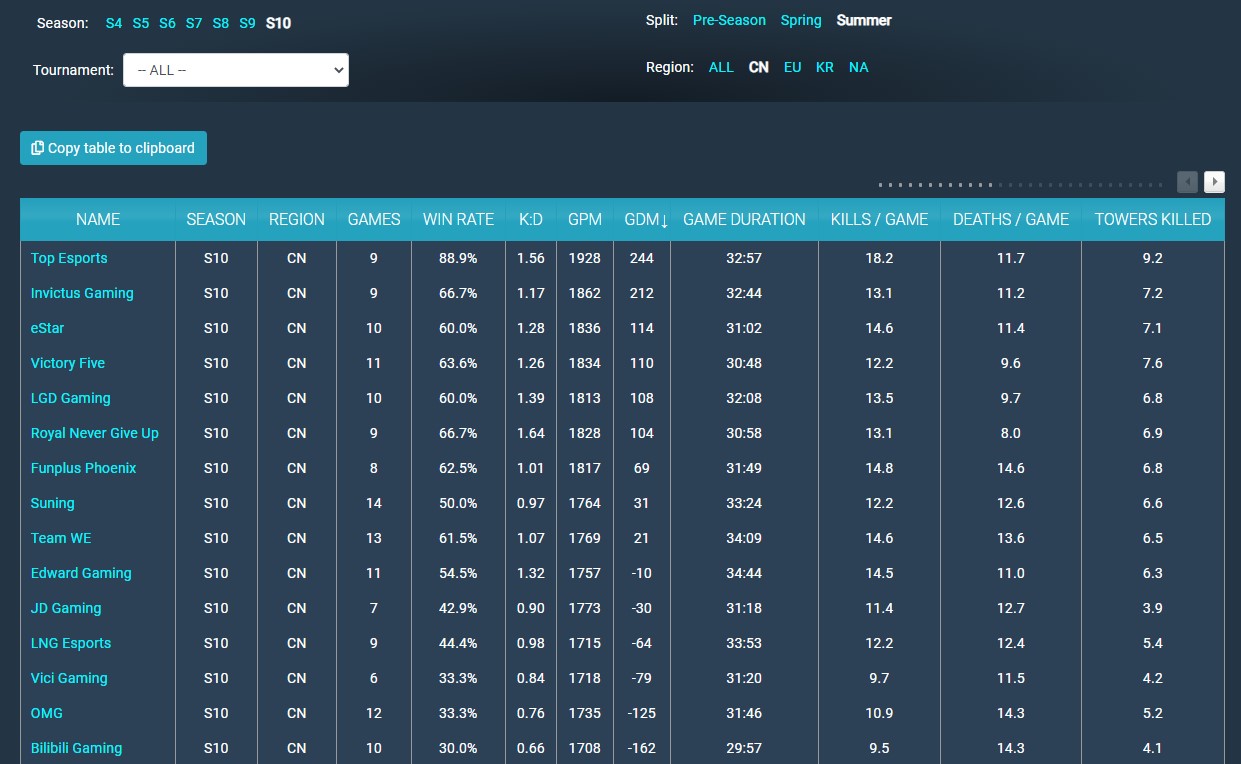Click Suning games count 14
Screen dimensions: 1241x764
pyautogui.click(x=374, y=503)
